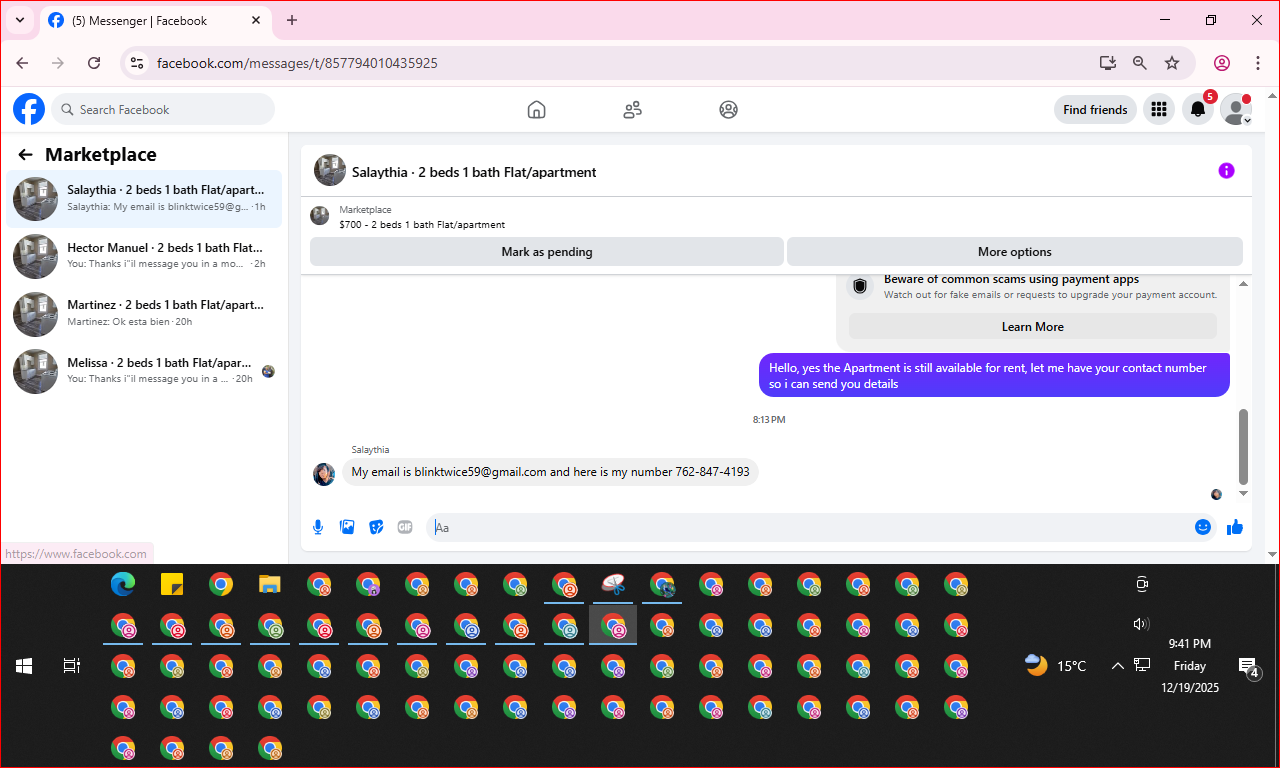The height and width of the screenshot is (768, 1280).
Task: Click the Search Facebook field
Action: coord(163,110)
